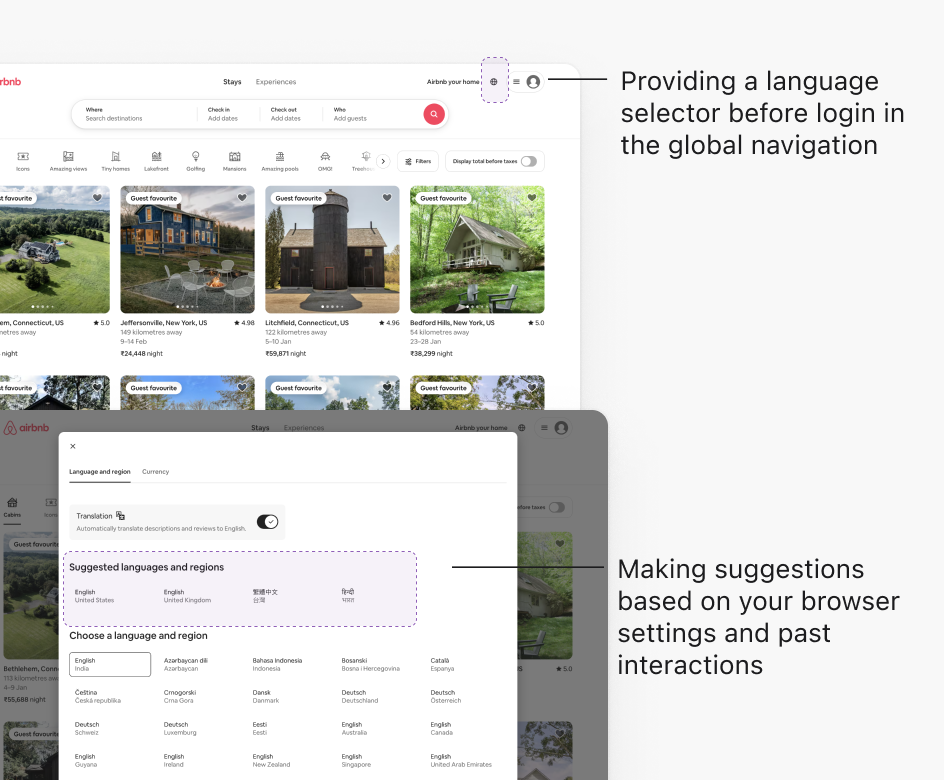
Task: Select Bosanski language option
Action: click(370, 664)
